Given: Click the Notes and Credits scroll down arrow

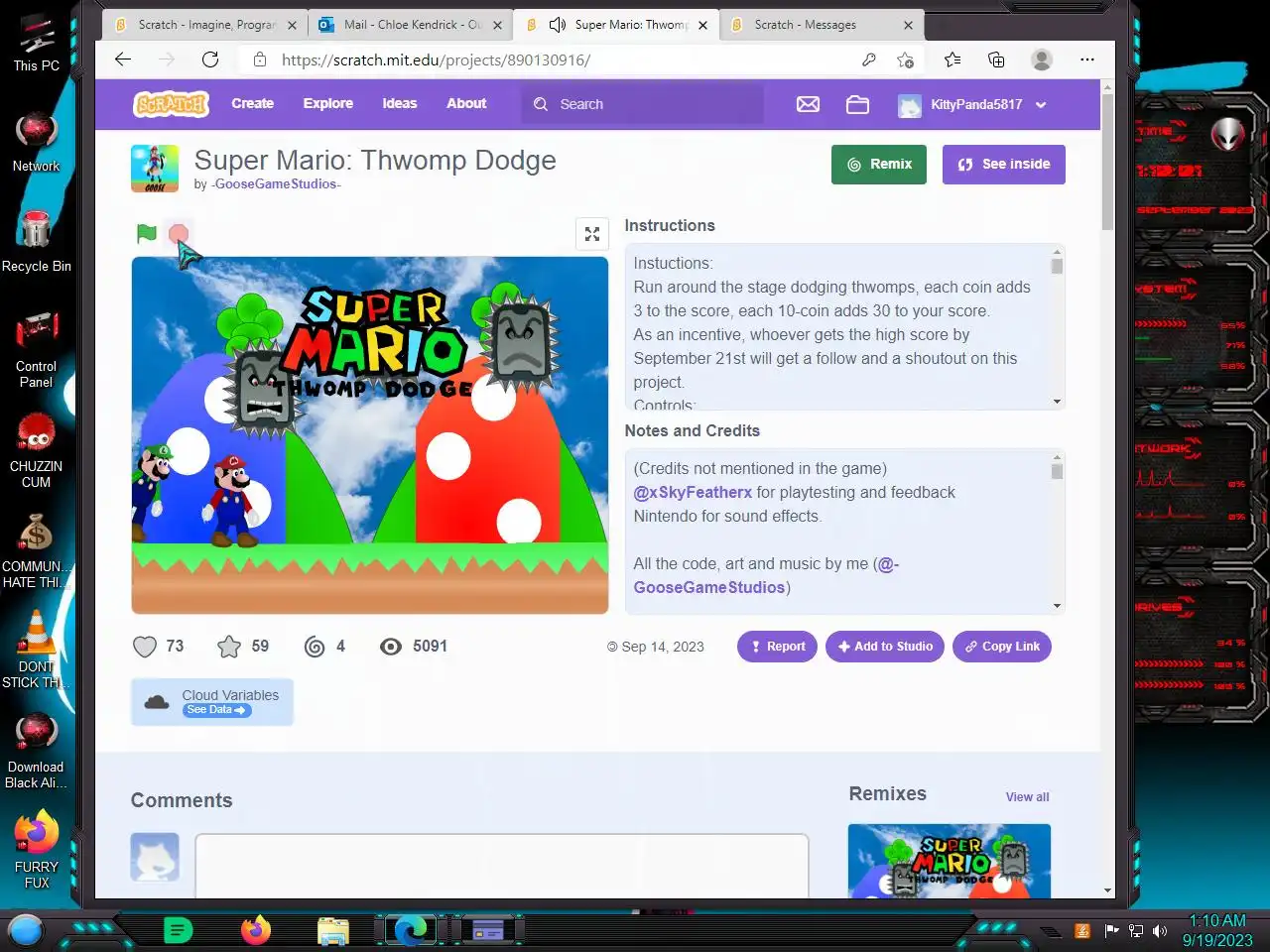Looking at the screenshot, I should click(1057, 606).
